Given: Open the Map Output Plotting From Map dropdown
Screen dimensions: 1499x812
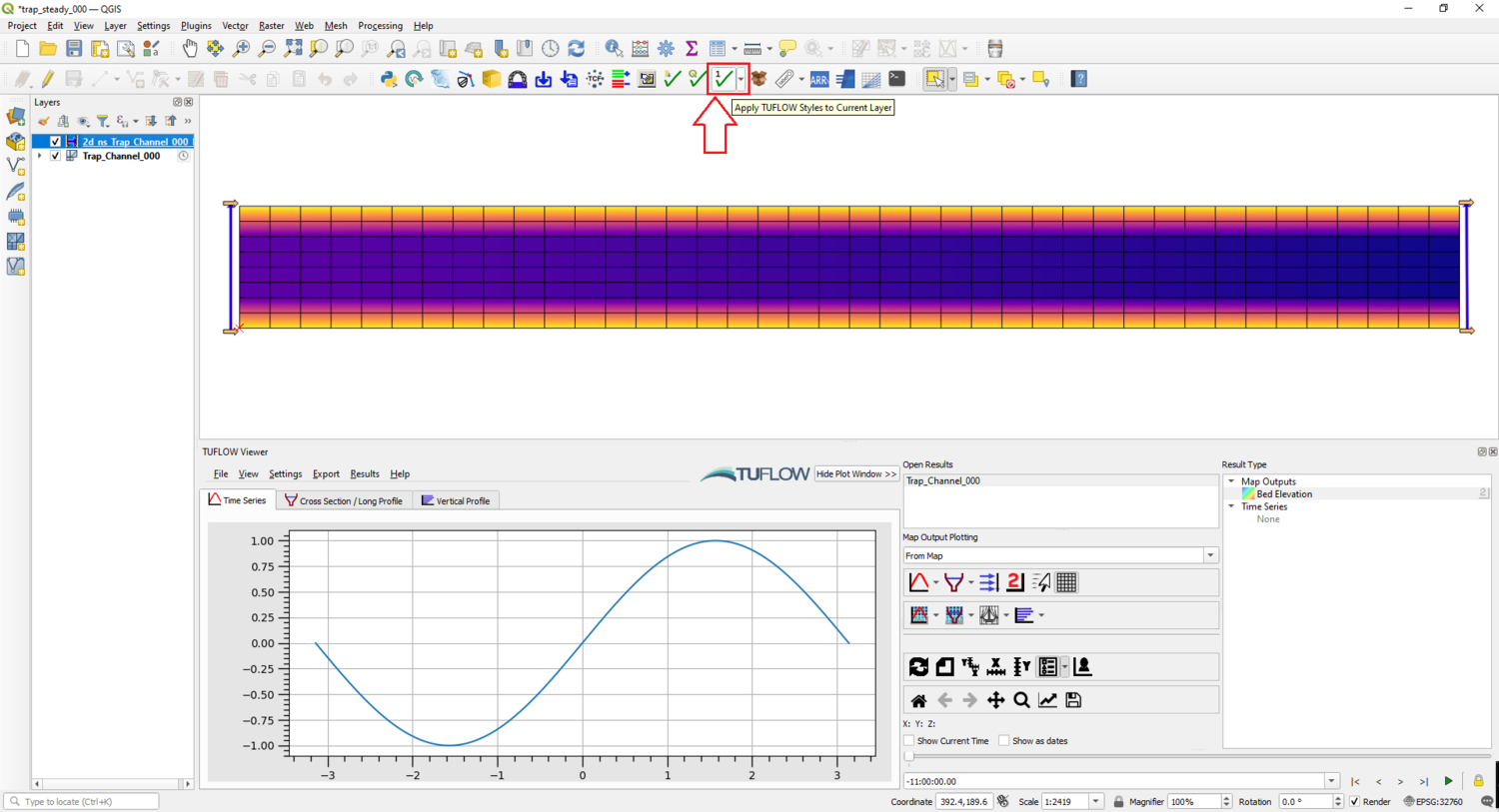Looking at the screenshot, I should (1209, 554).
